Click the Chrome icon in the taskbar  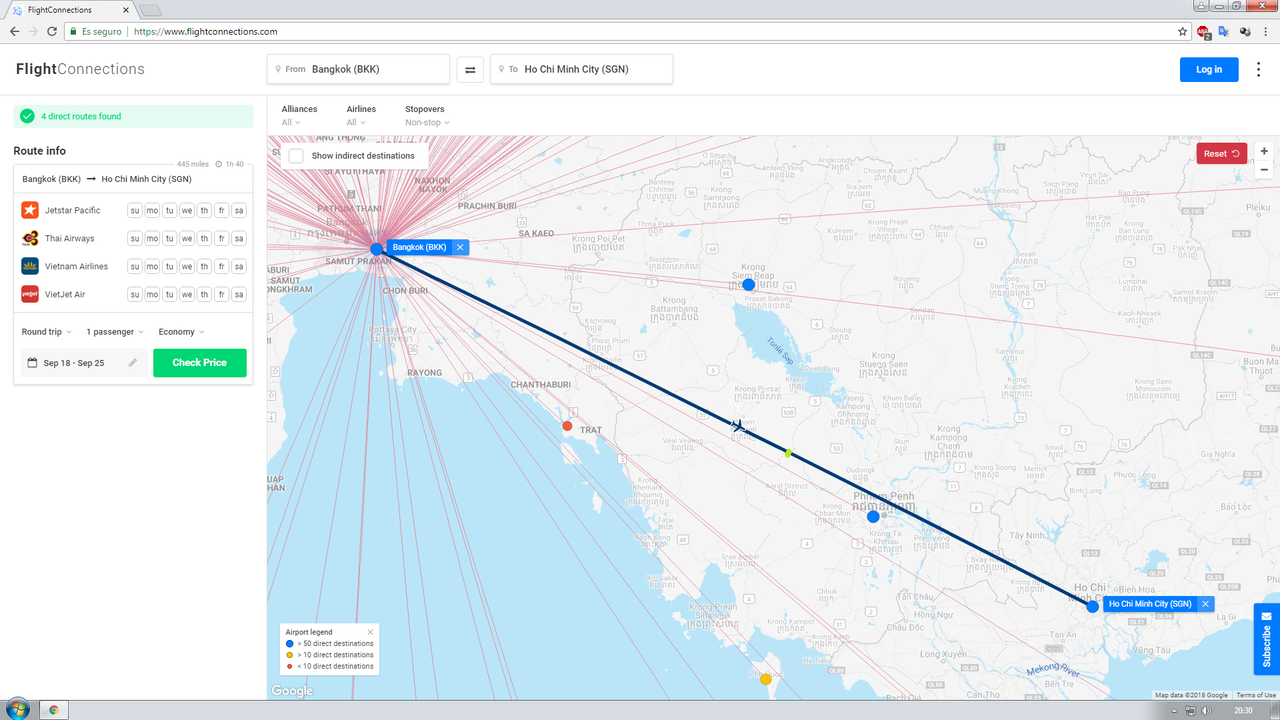54,710
